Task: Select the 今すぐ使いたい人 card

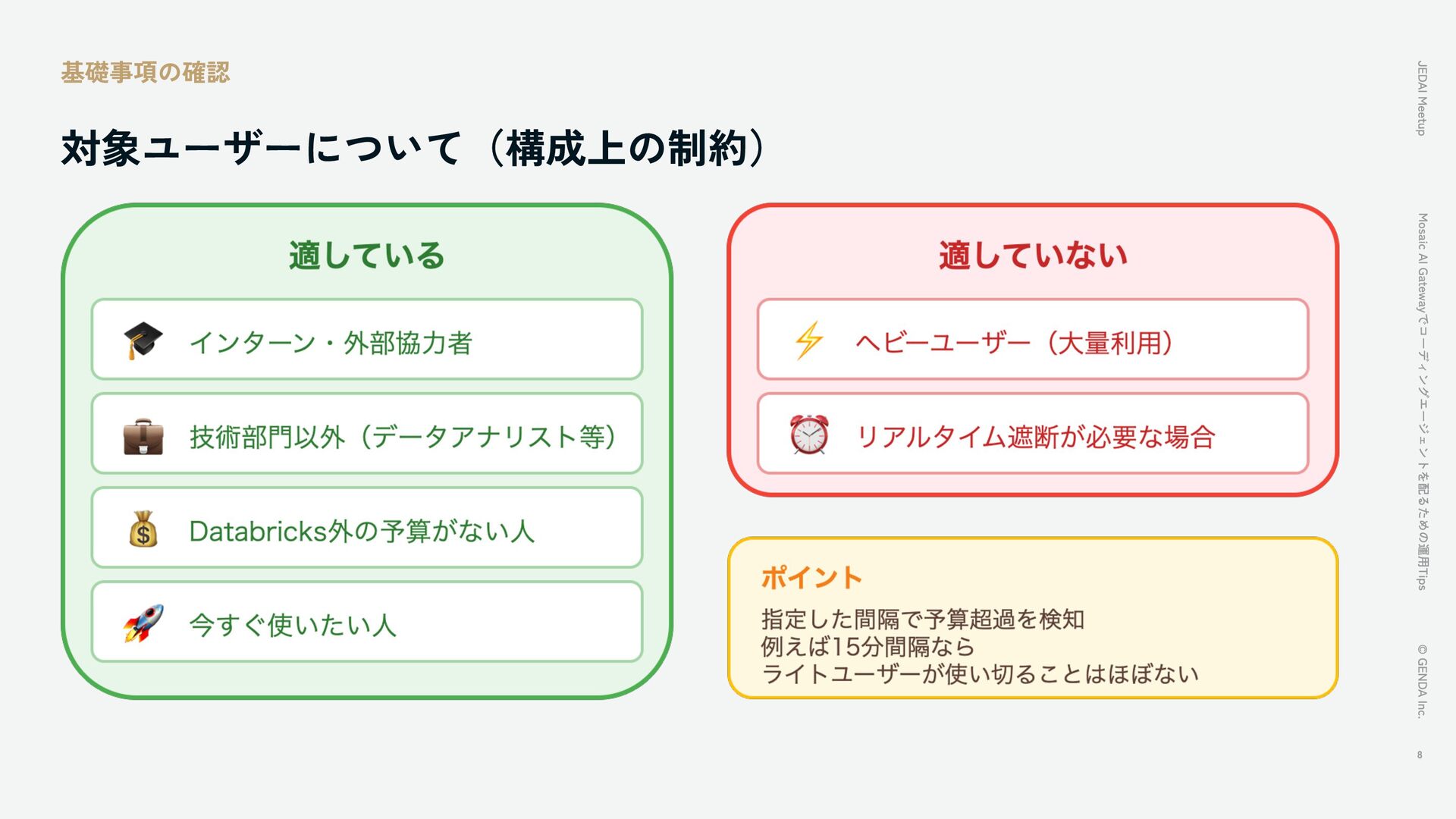Action: (367, 622)
